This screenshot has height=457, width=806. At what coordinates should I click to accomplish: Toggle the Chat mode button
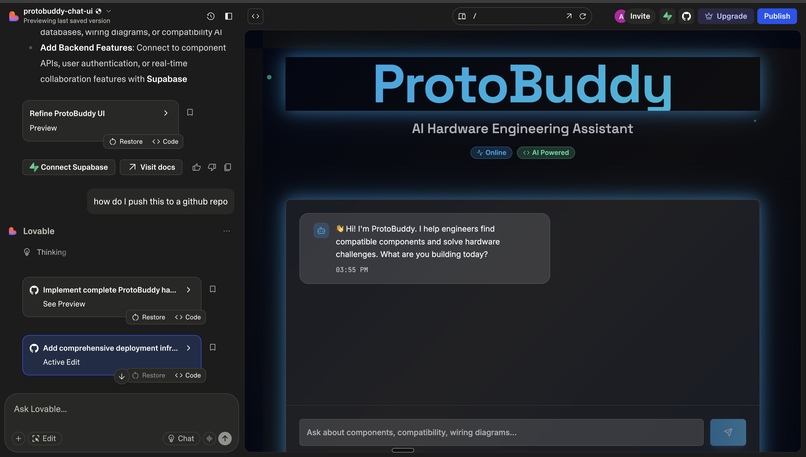pyautogui.click(x=181, y=438)
